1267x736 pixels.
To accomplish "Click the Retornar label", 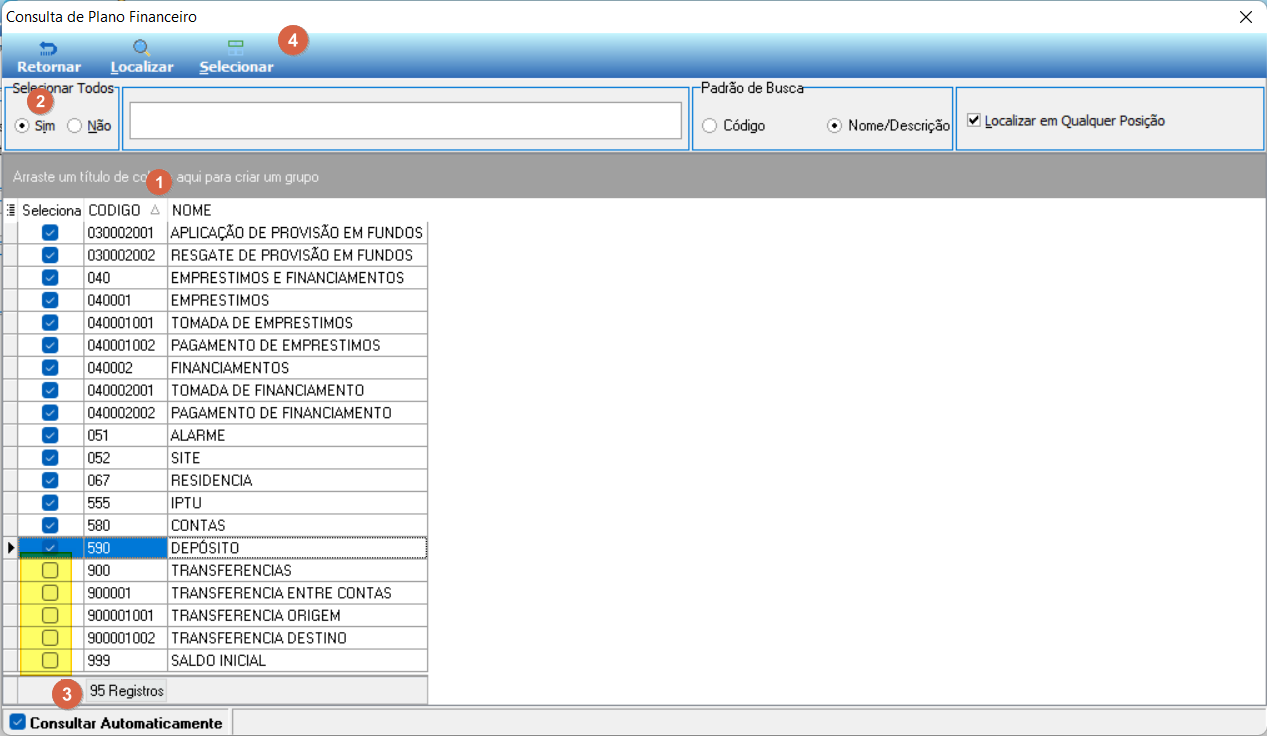I will [49, 67].
